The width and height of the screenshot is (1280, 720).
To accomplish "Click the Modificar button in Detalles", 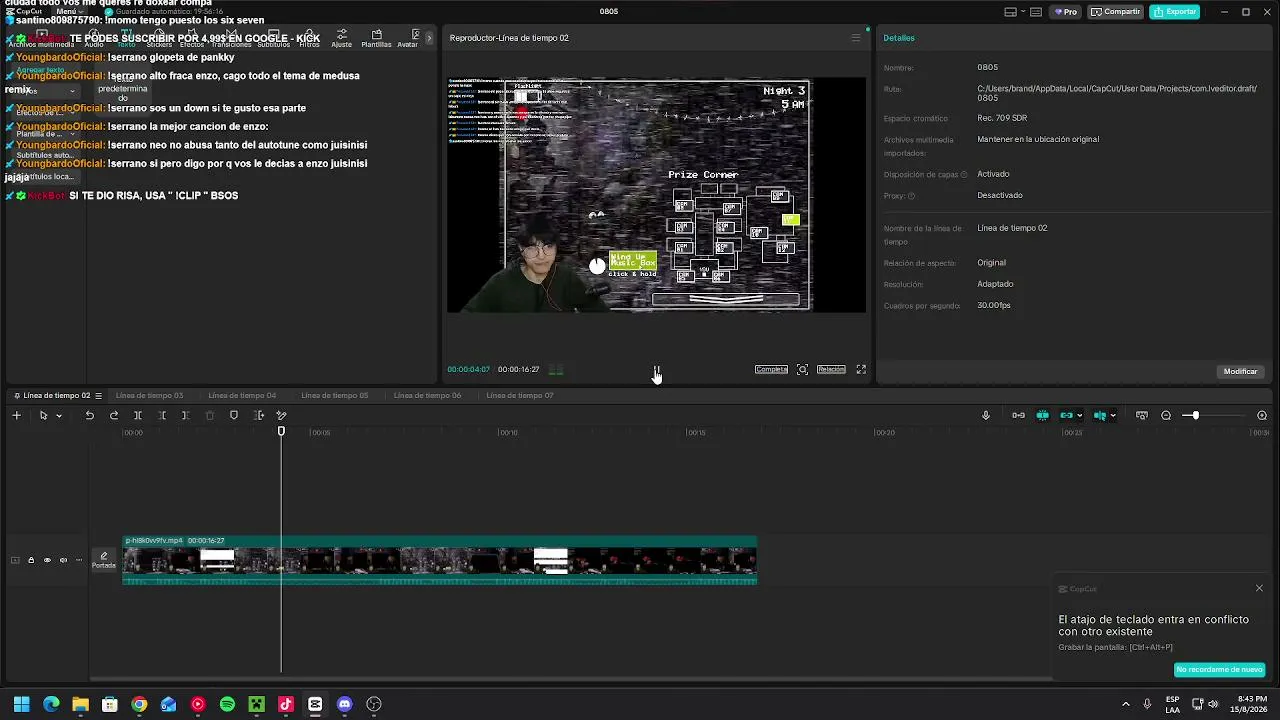I will (1240, 371).
